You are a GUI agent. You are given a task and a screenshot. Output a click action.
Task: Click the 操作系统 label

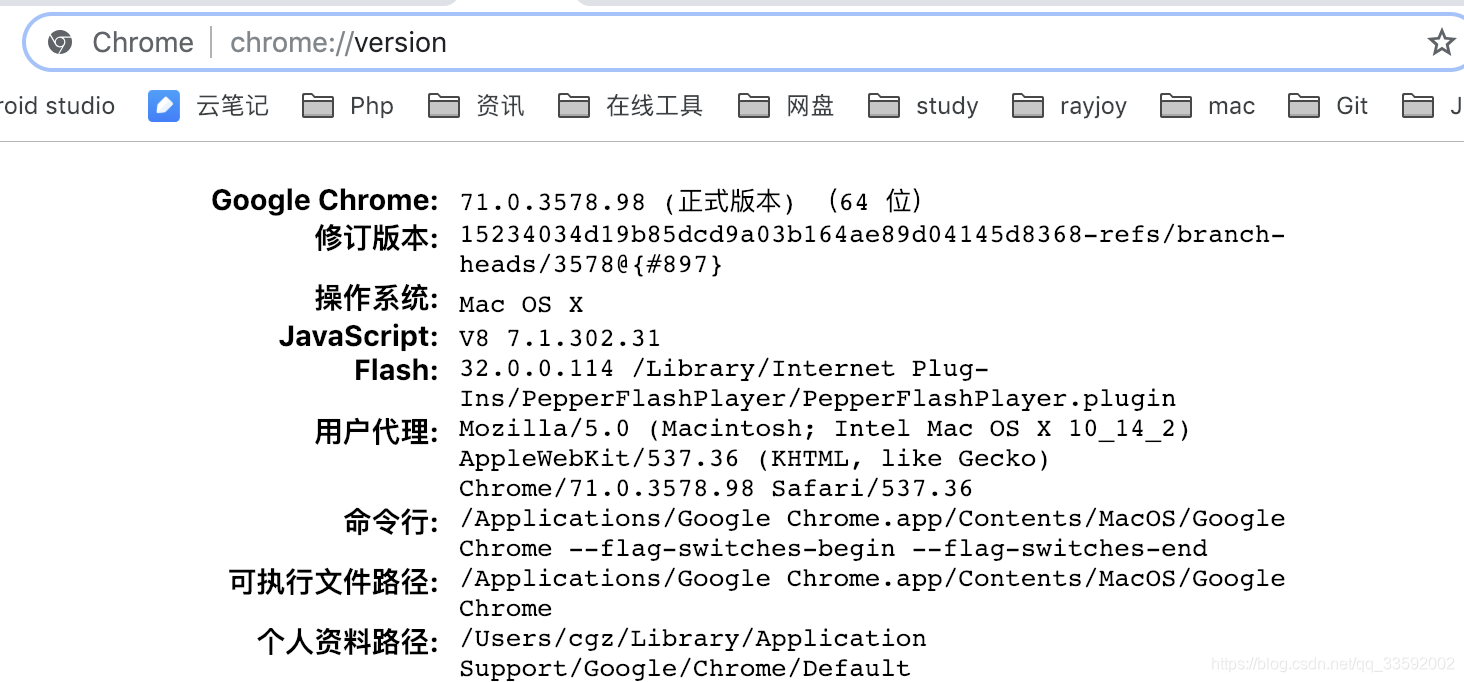377,298
